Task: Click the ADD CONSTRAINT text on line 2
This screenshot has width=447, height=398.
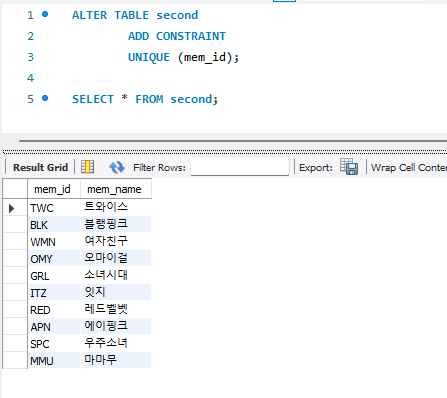Action: pyautogui.click(x=177, y=36)
